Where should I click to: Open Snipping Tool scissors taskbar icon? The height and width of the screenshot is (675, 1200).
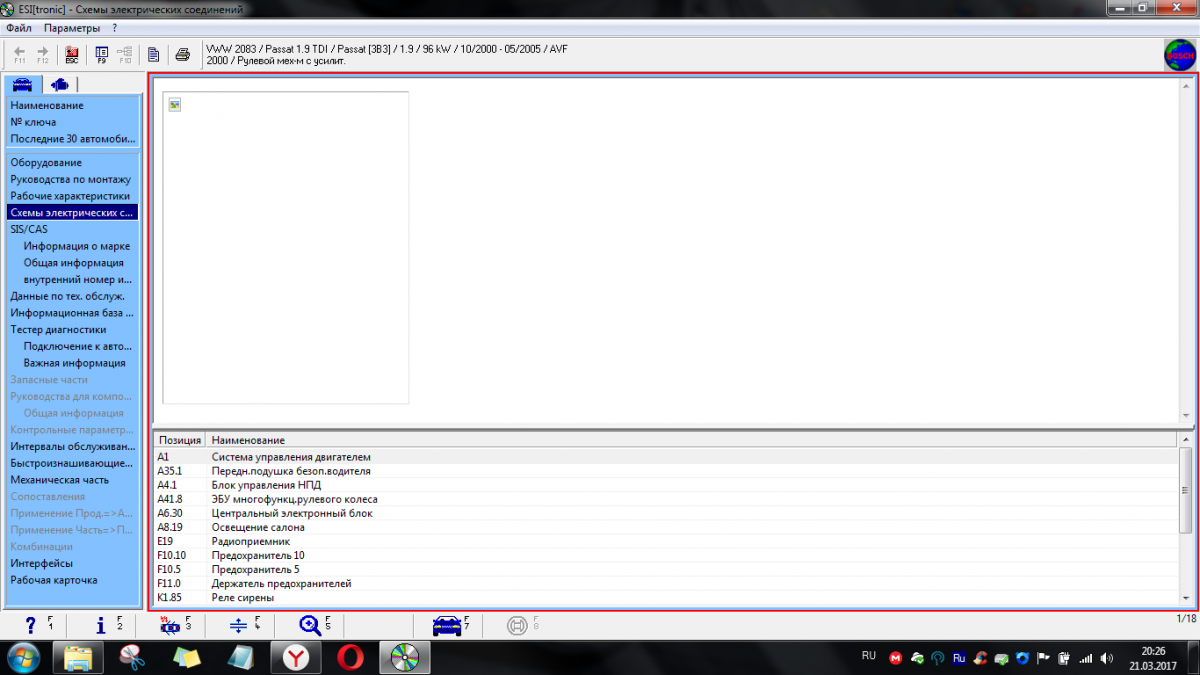pos(132,657)
